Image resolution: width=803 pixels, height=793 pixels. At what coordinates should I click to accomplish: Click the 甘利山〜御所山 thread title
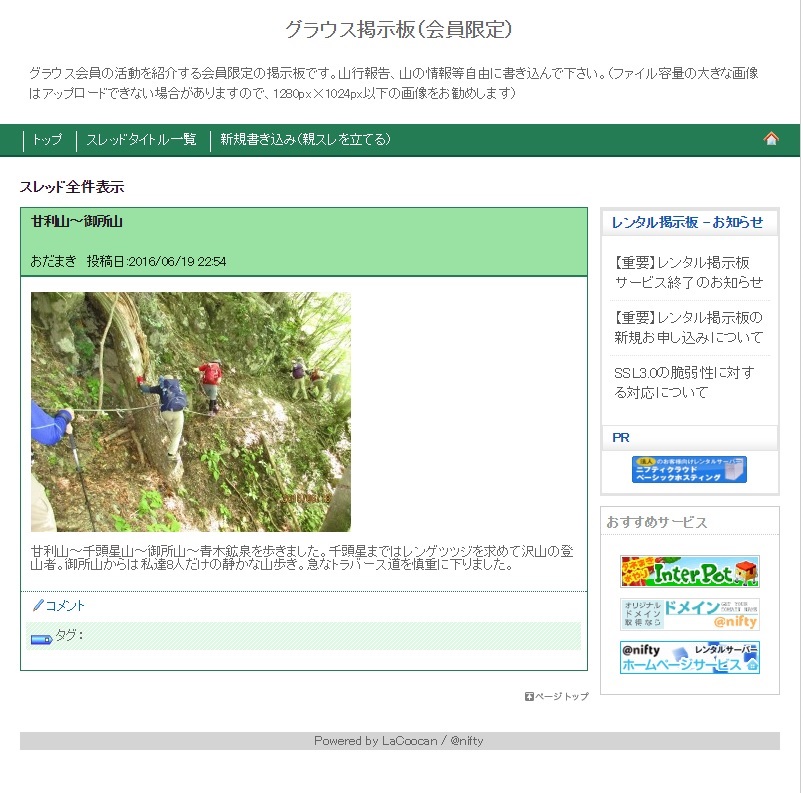pos(77,221)
